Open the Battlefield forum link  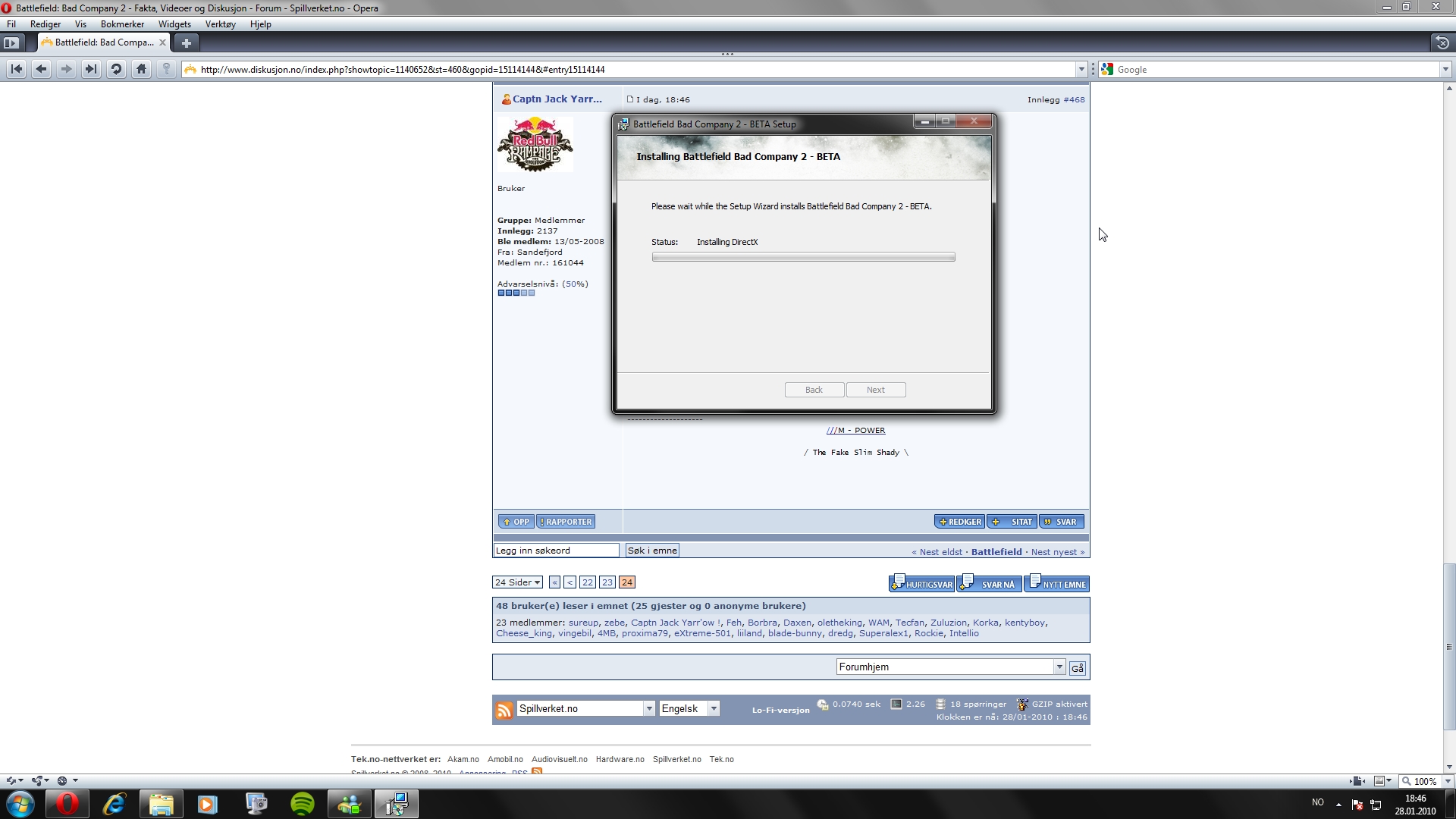[996, 552]
